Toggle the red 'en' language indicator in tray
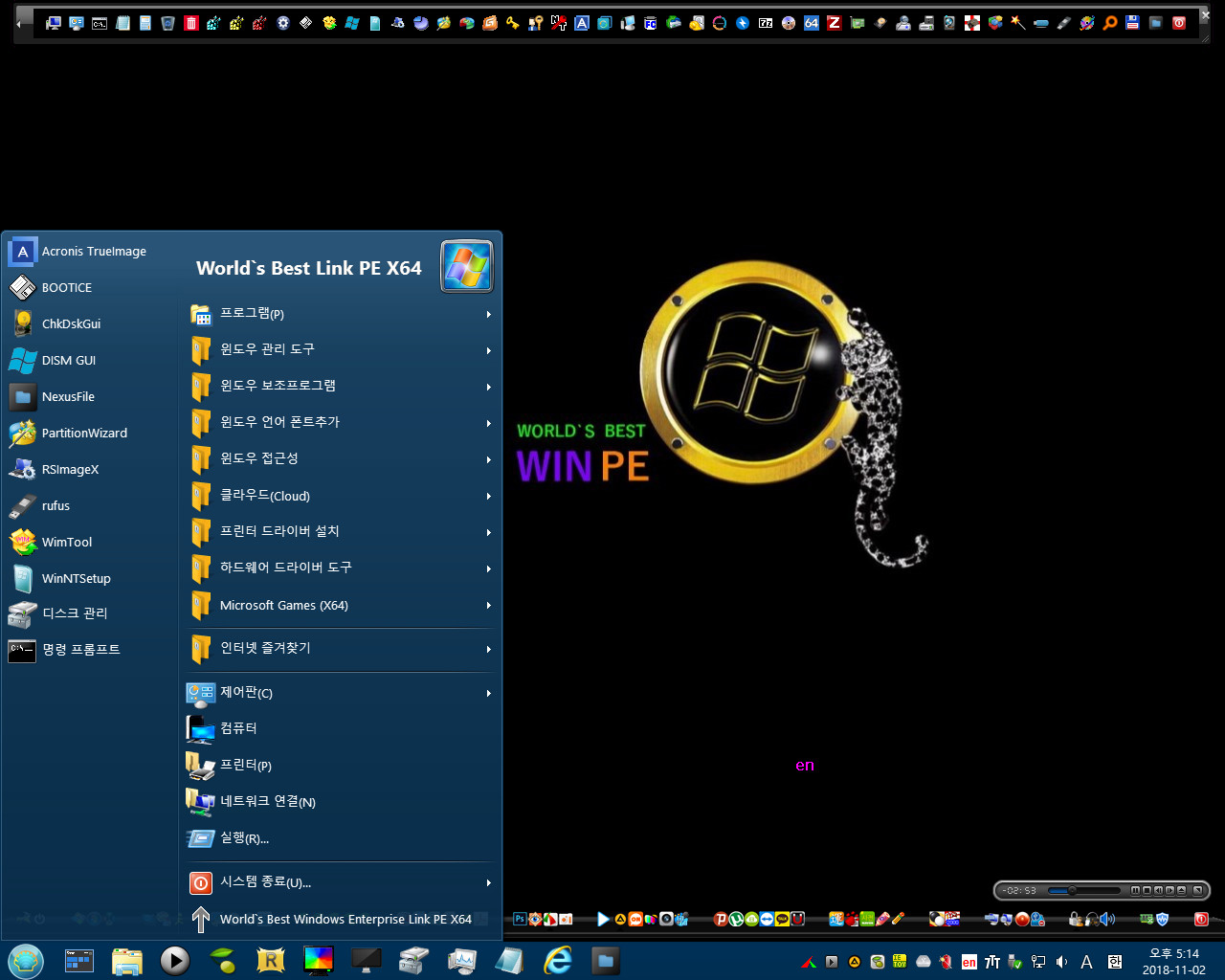 pyautogui.click(x=969, y=962)
